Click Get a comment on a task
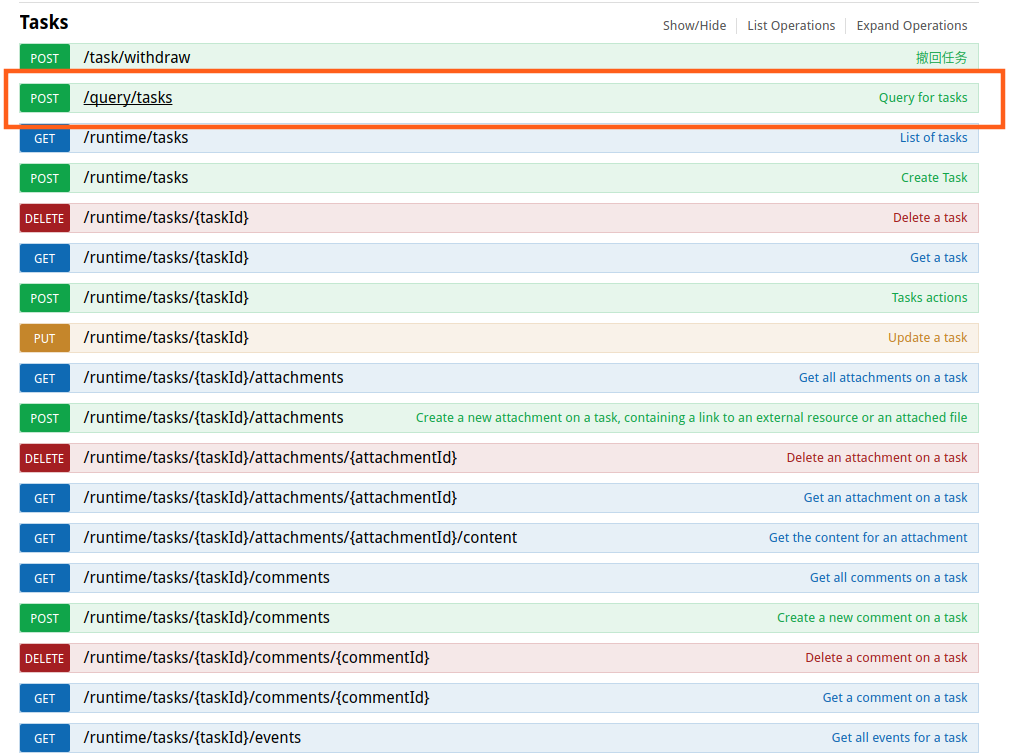This screenshot has height=755, width=1019. (895, 698)
